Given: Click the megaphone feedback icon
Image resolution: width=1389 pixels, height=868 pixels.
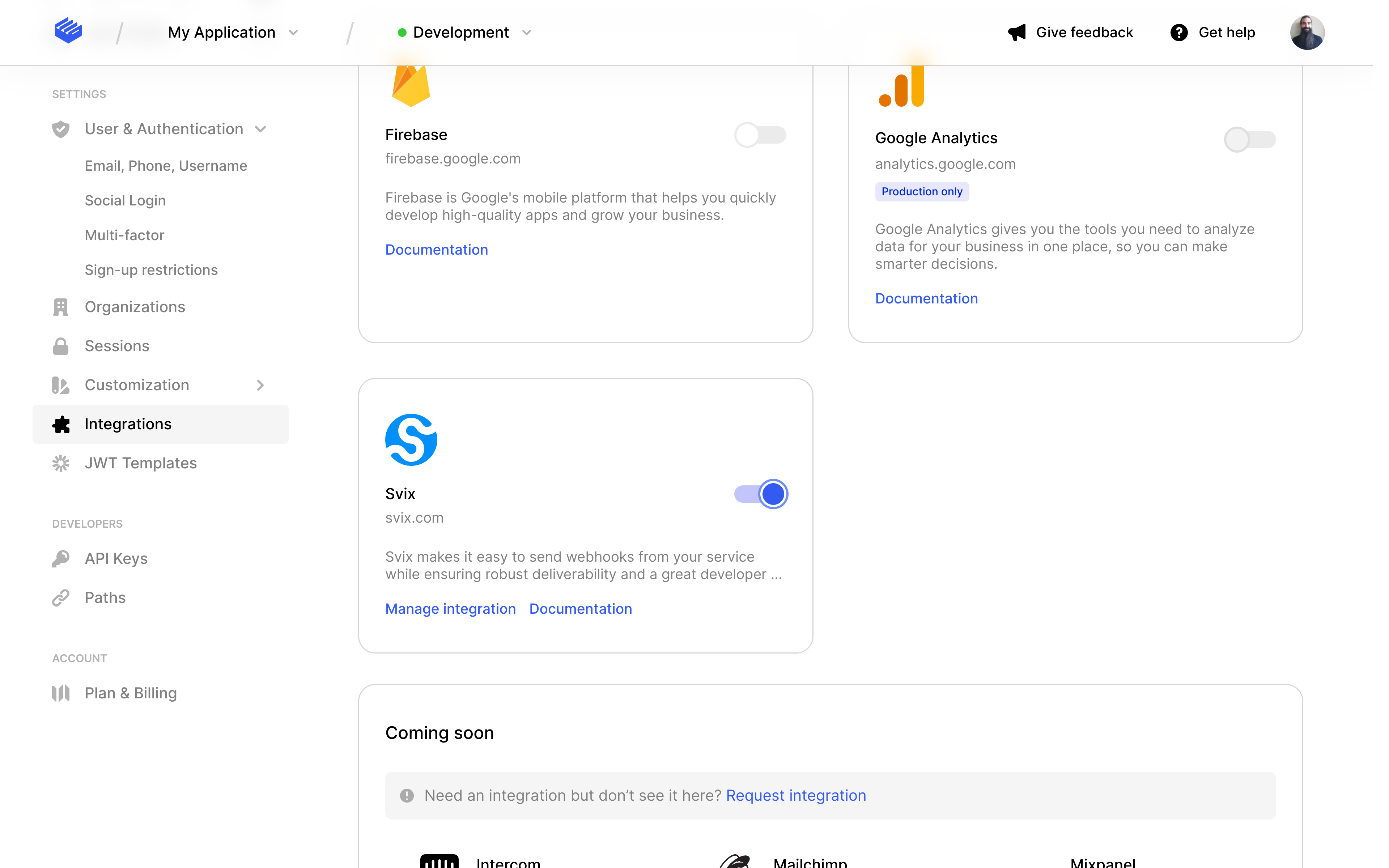Looking at the screenshot, I should click(x=1016, y=33).
